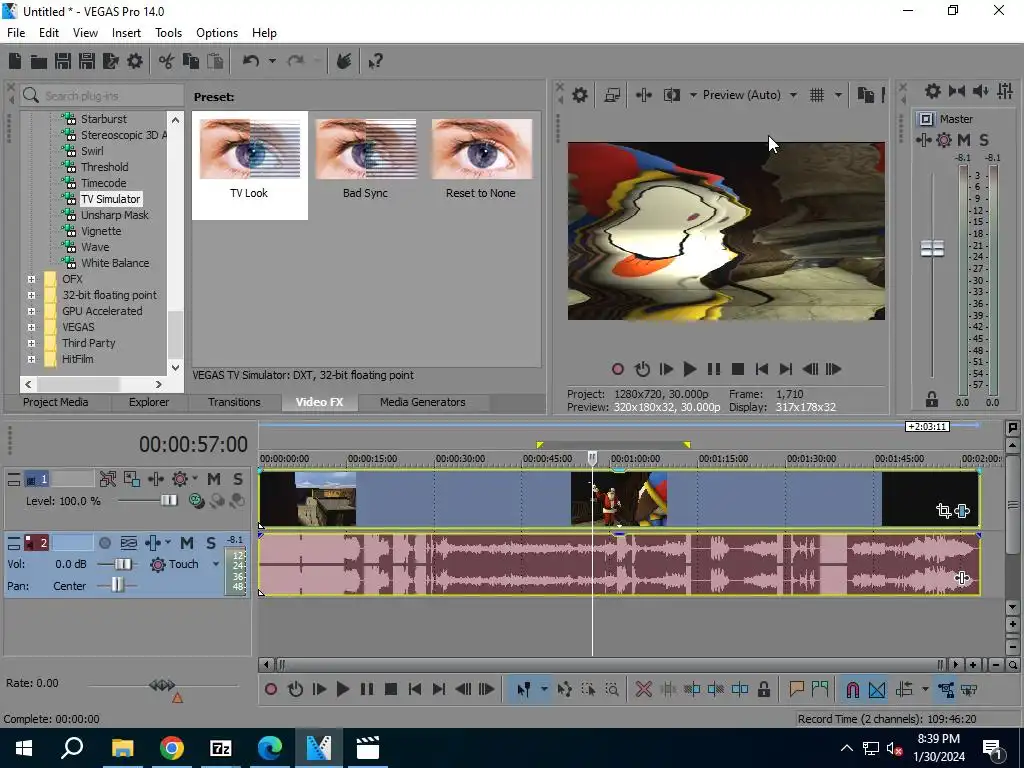Image resolution: width=1024 pixels, height=768 pixels.
Task: Click the Preview on External Monitor icon
Action: coord(612,95)
